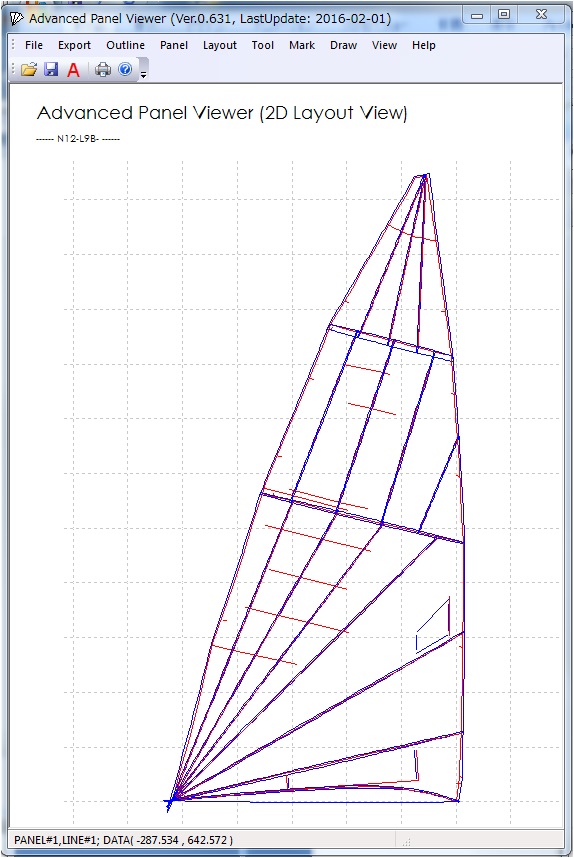This screenshot has width=574, height=858.
Task: Open the Draw menu
Action: [x=343, y=45]
